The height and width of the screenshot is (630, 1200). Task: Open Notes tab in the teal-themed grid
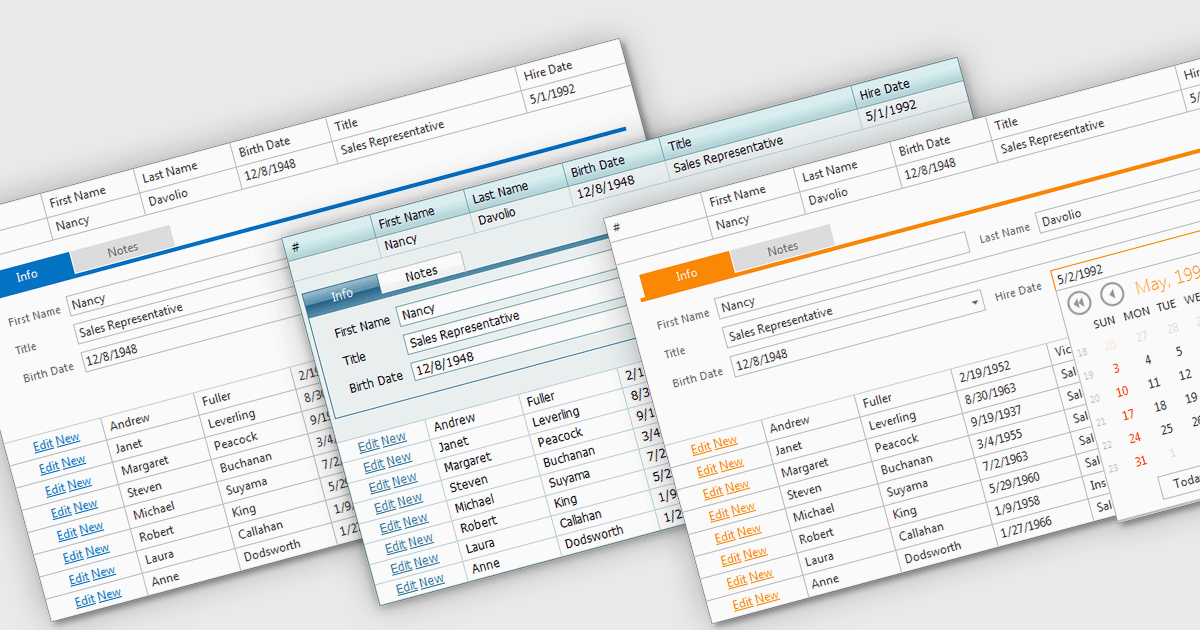pyautogui.click(x=421, y=273)
